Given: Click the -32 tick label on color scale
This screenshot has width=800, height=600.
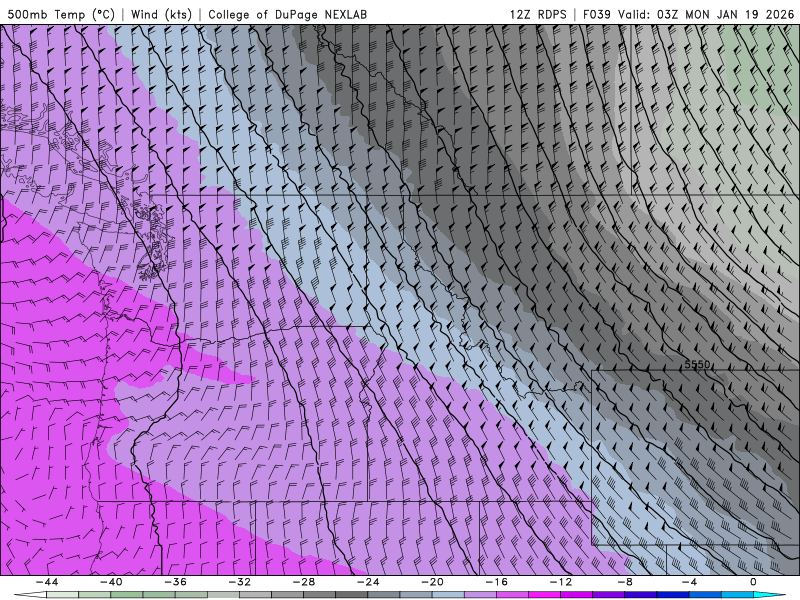Looking at the screenshot, I should 239,582.
